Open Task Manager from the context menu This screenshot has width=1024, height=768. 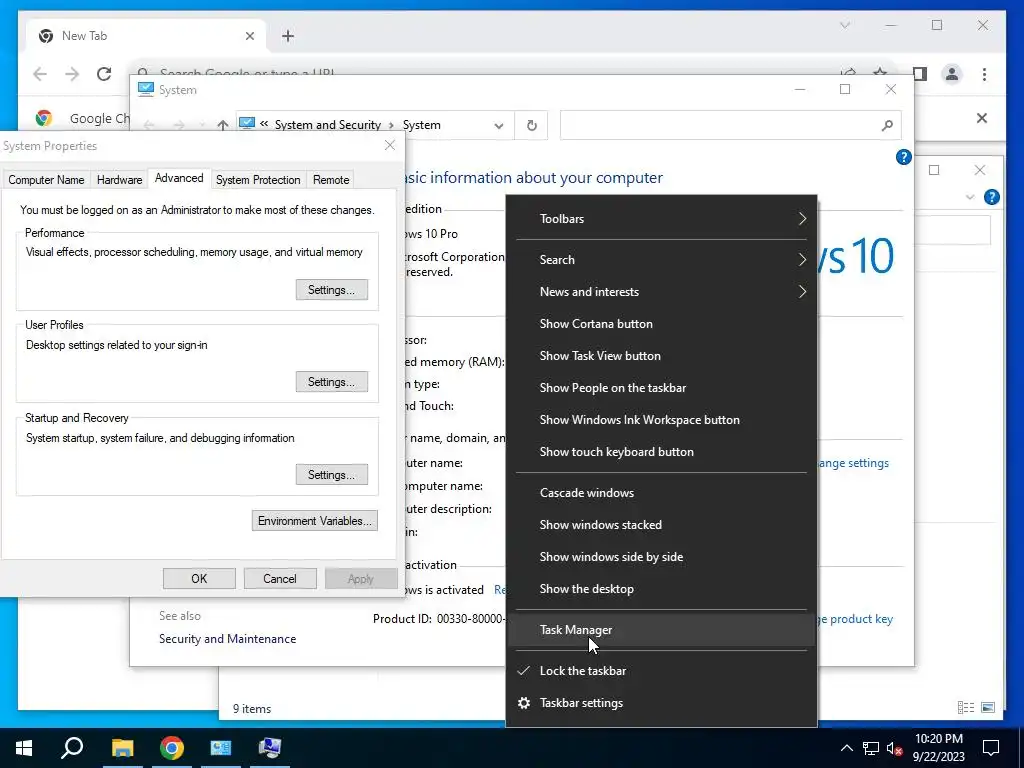click(661, 630)
